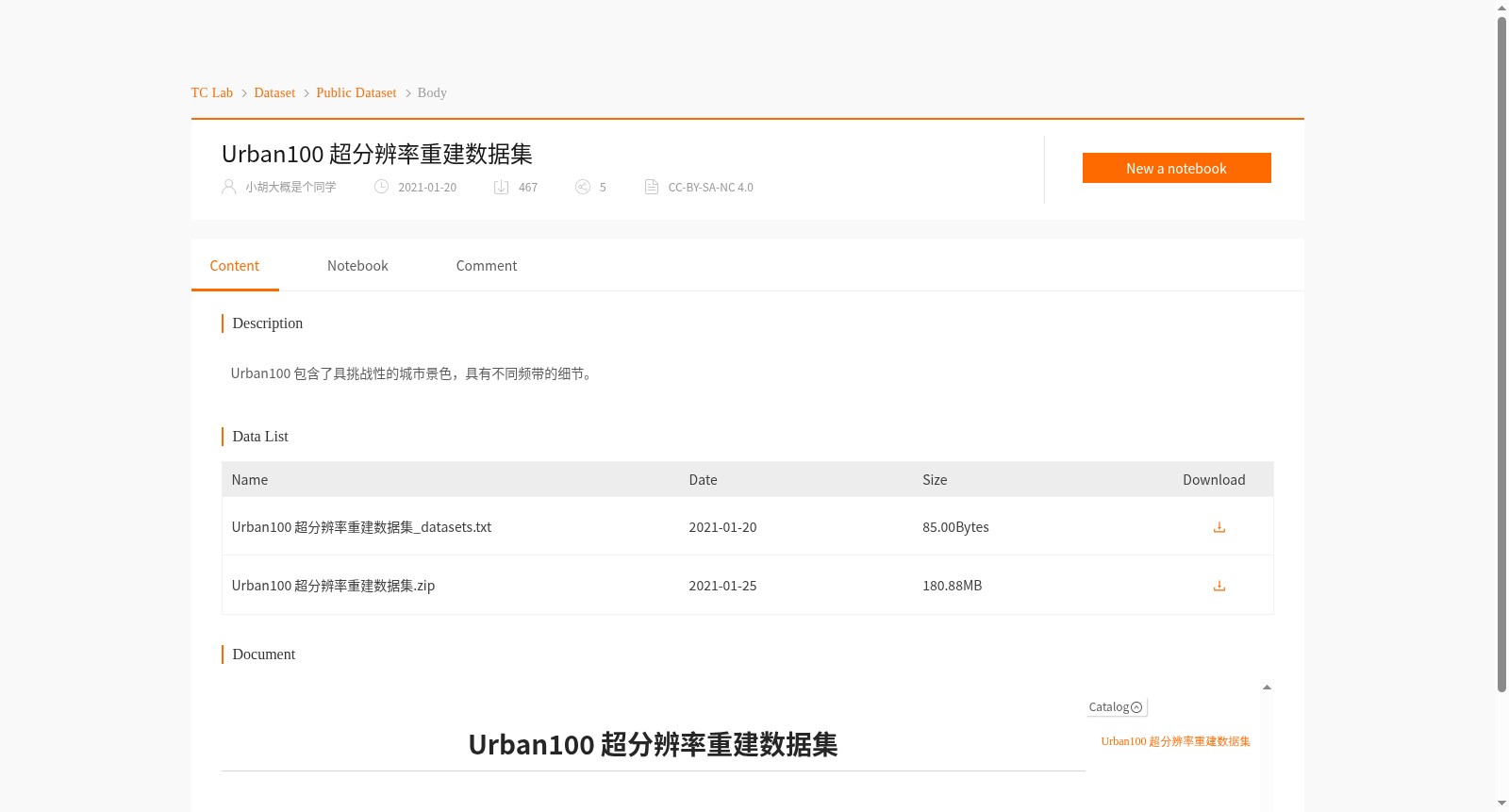Click the 85.00Bytes size cell

click(955, 527)
